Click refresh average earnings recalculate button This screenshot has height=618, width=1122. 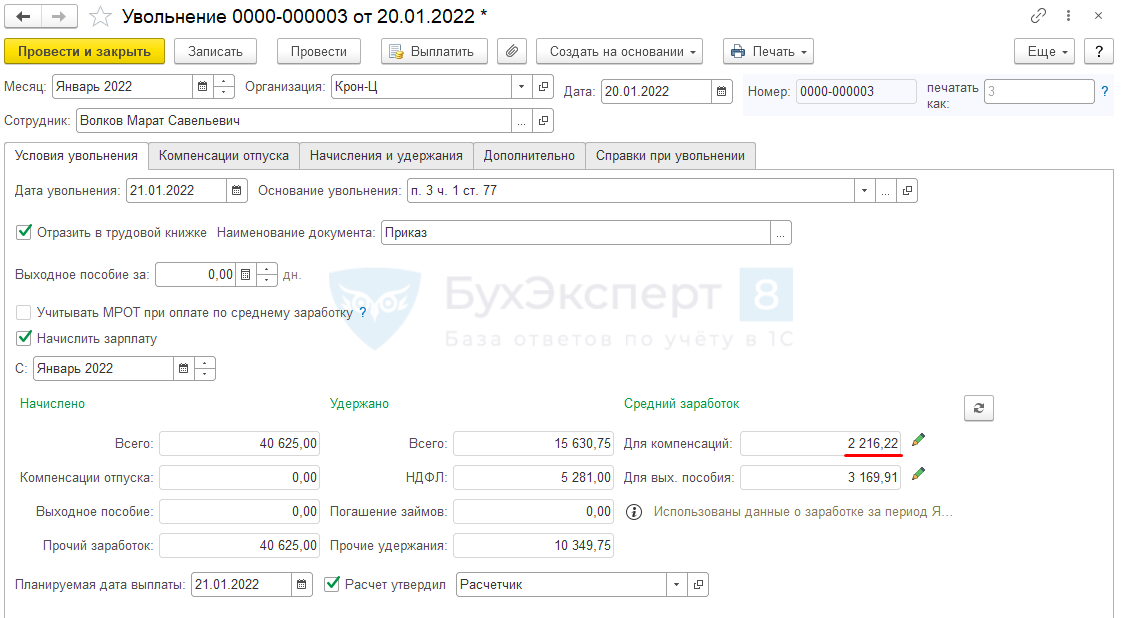pos(978,408)
